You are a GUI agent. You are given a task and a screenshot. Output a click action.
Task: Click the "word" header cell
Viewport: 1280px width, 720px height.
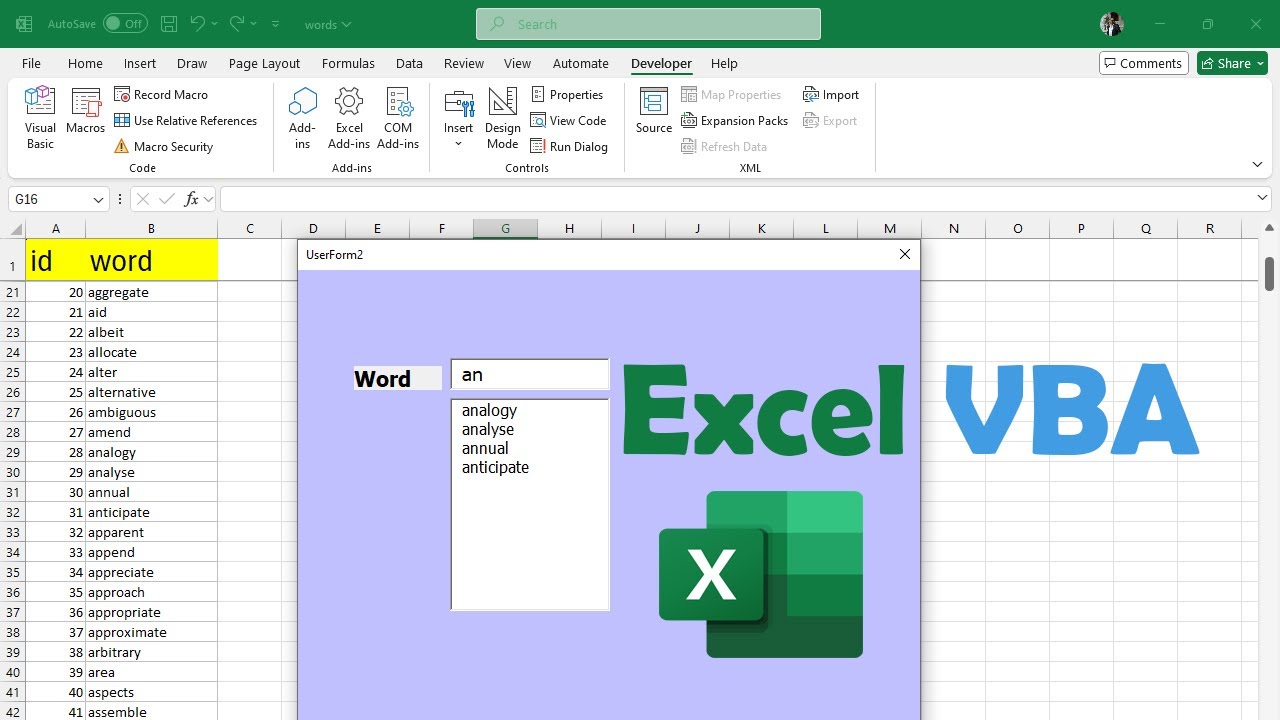(x=151, y=260)
